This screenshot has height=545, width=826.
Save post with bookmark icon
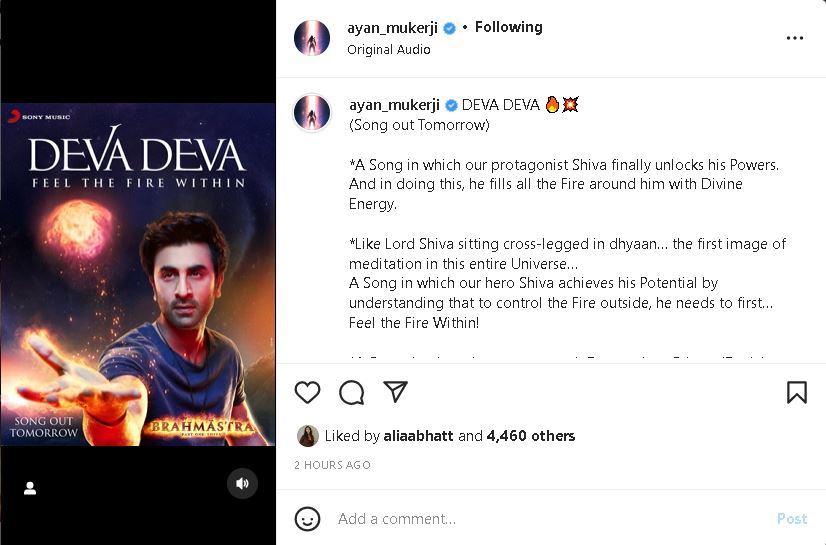point(796,392)
